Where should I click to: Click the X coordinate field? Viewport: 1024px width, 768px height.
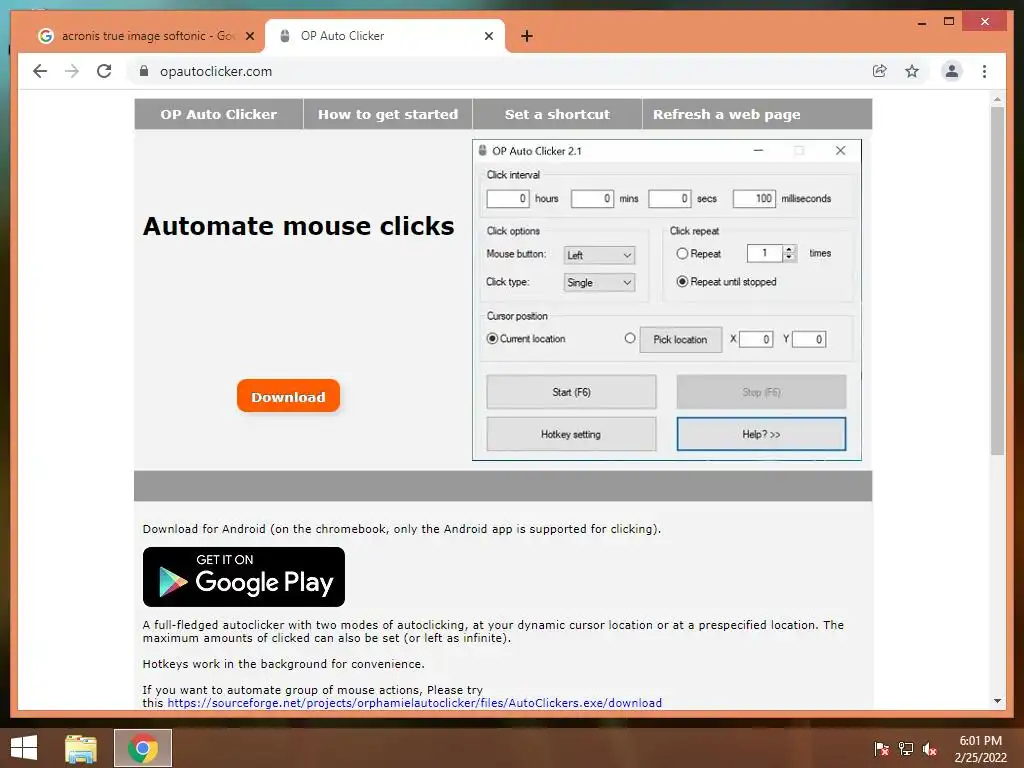click(756, 340)
